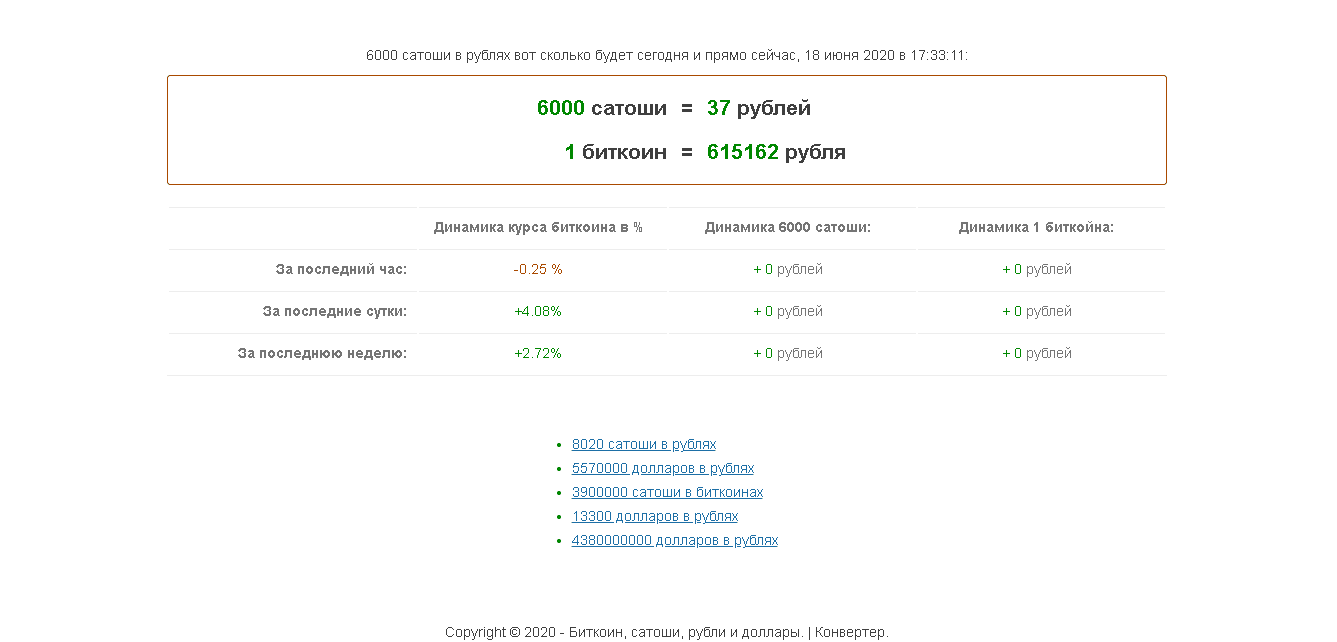Click the "1 биткоин" label
Image resolution: width=1337 pixels, height=642 pixels.
615,152
